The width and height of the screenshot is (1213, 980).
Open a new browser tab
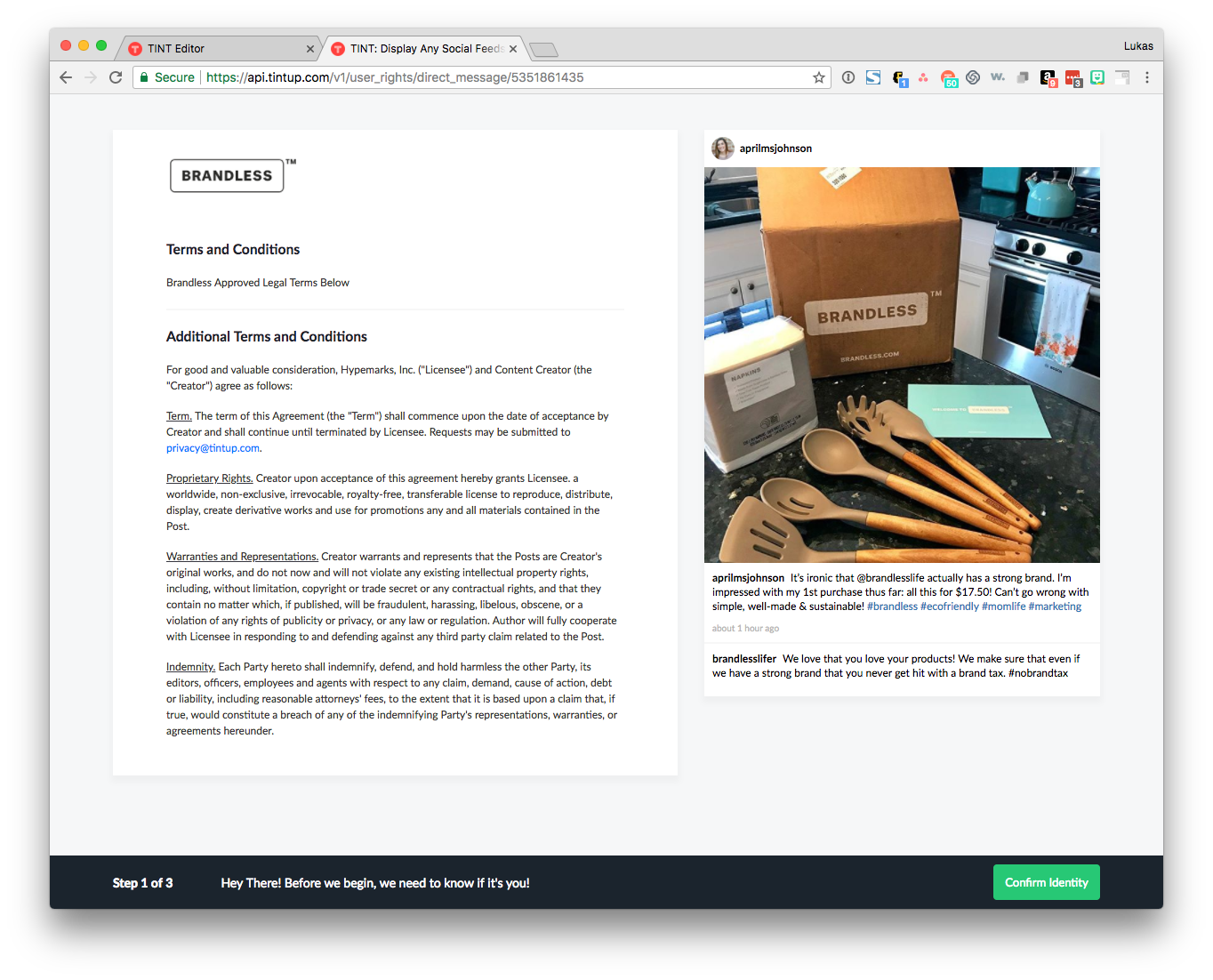click(543, 50)
